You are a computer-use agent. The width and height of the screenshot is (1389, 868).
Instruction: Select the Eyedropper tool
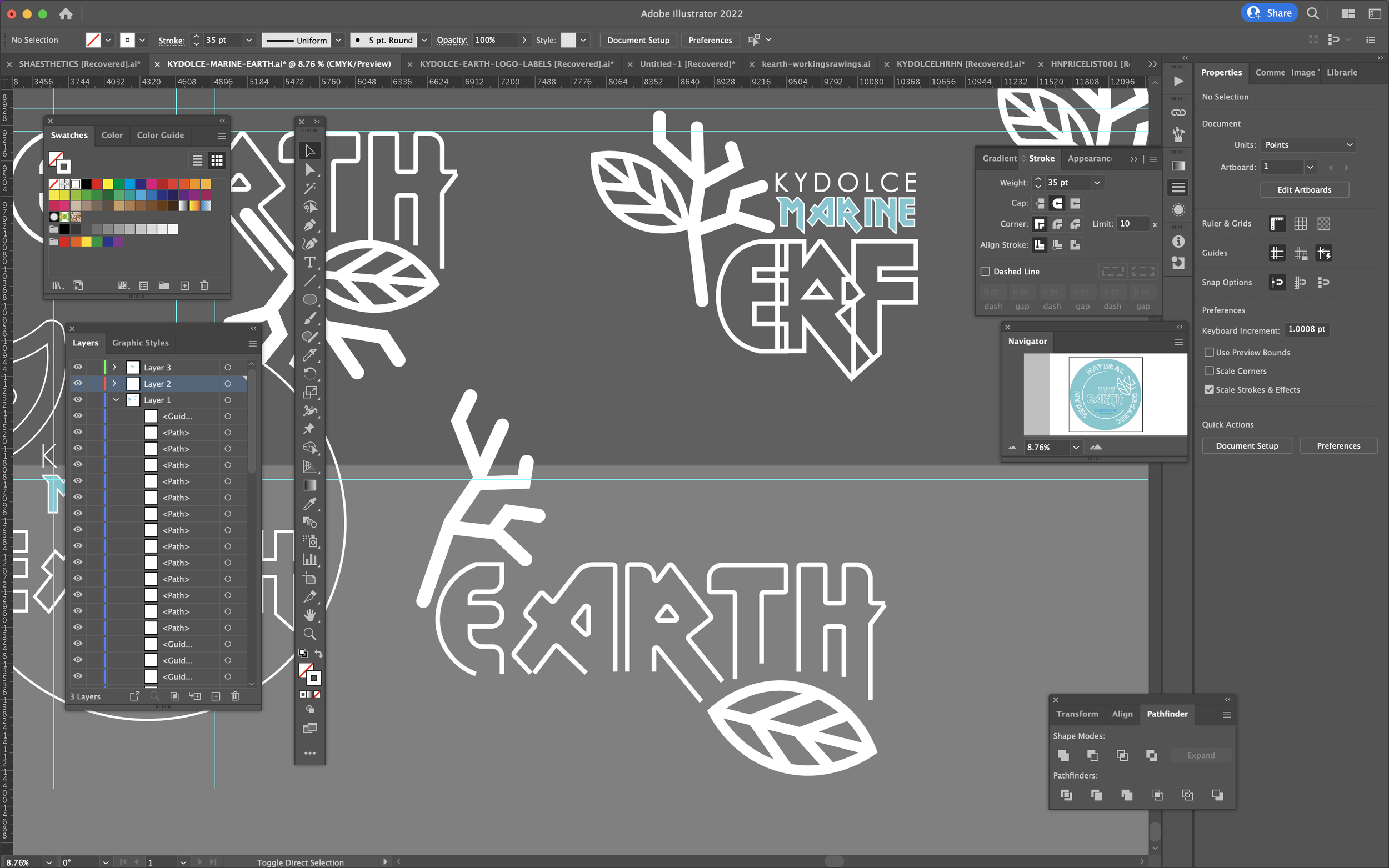(x=309, y=504)
